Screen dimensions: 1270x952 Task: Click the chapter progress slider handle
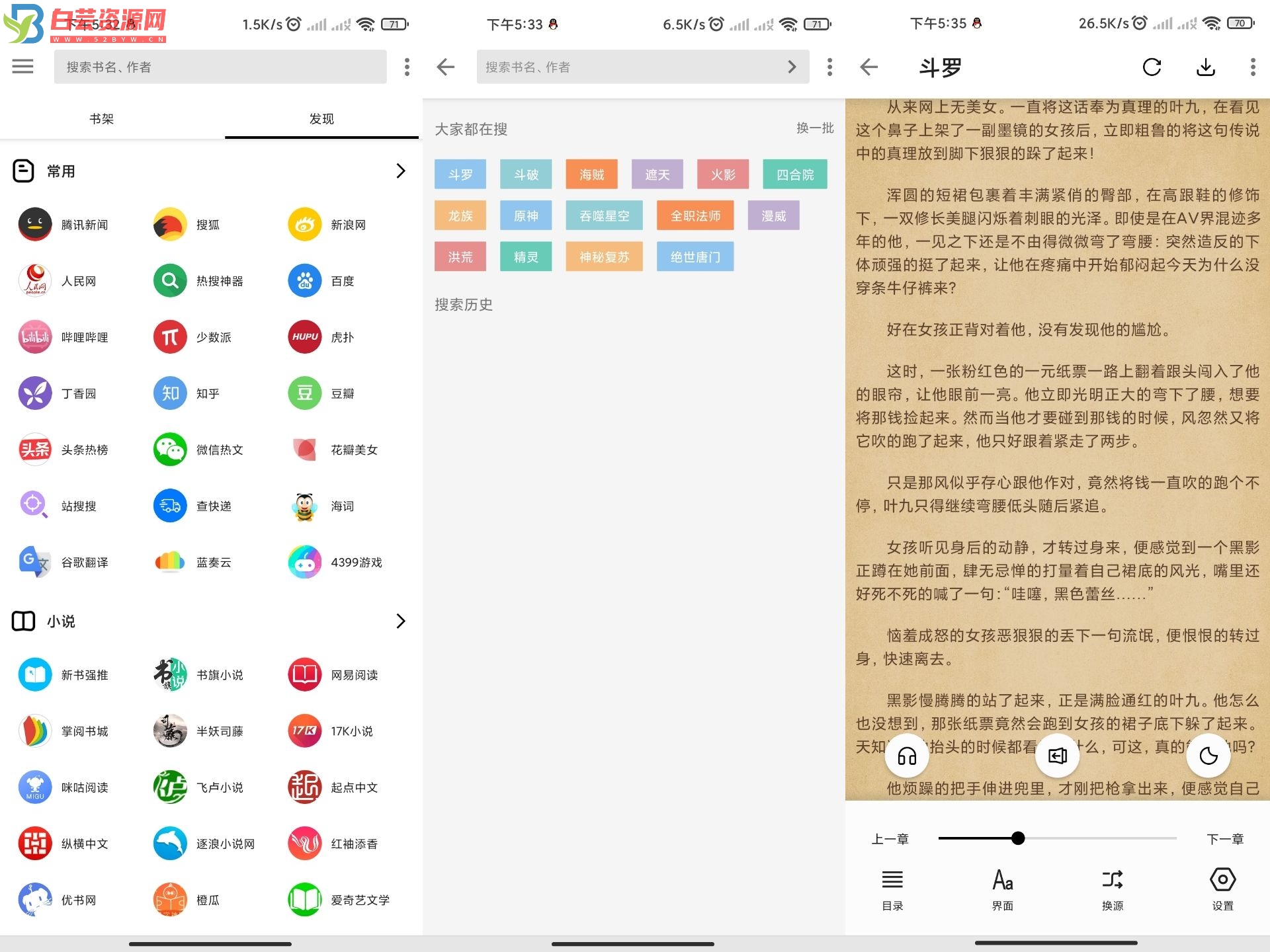1018,838
